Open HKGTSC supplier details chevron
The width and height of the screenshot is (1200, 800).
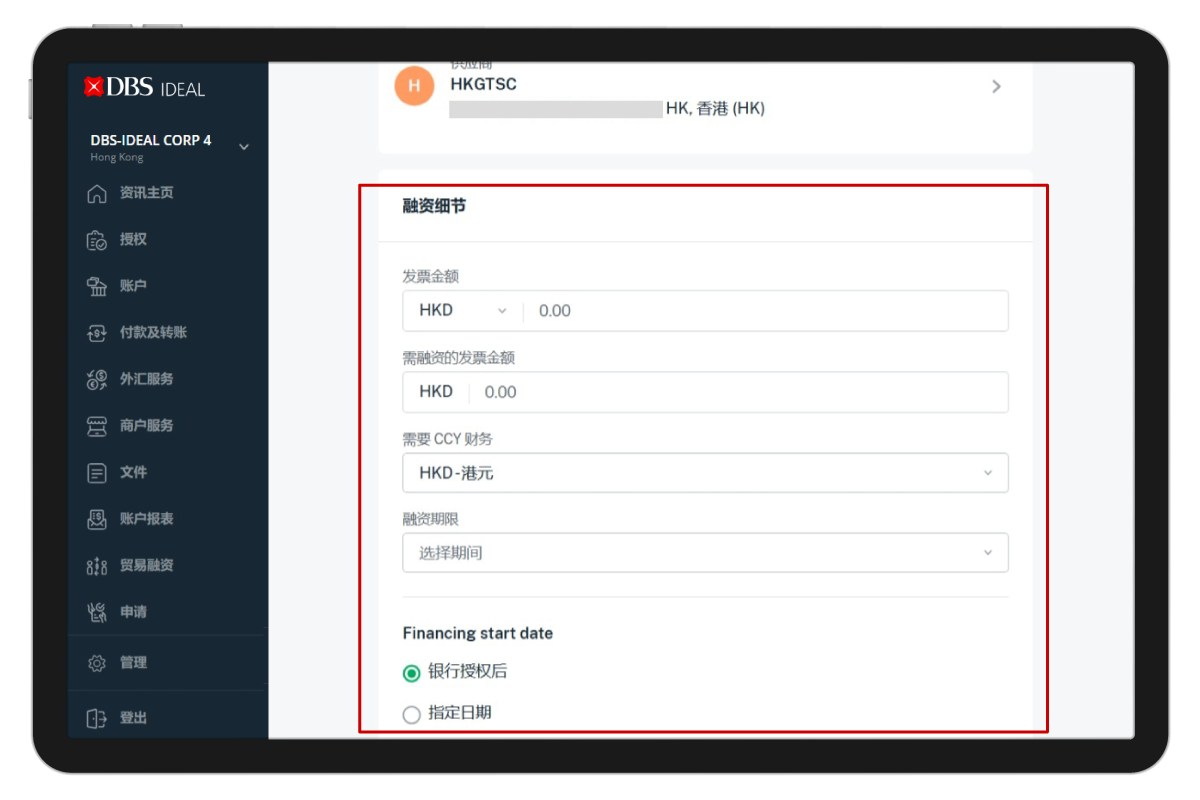pyautogui.click(x=996, y=87)
